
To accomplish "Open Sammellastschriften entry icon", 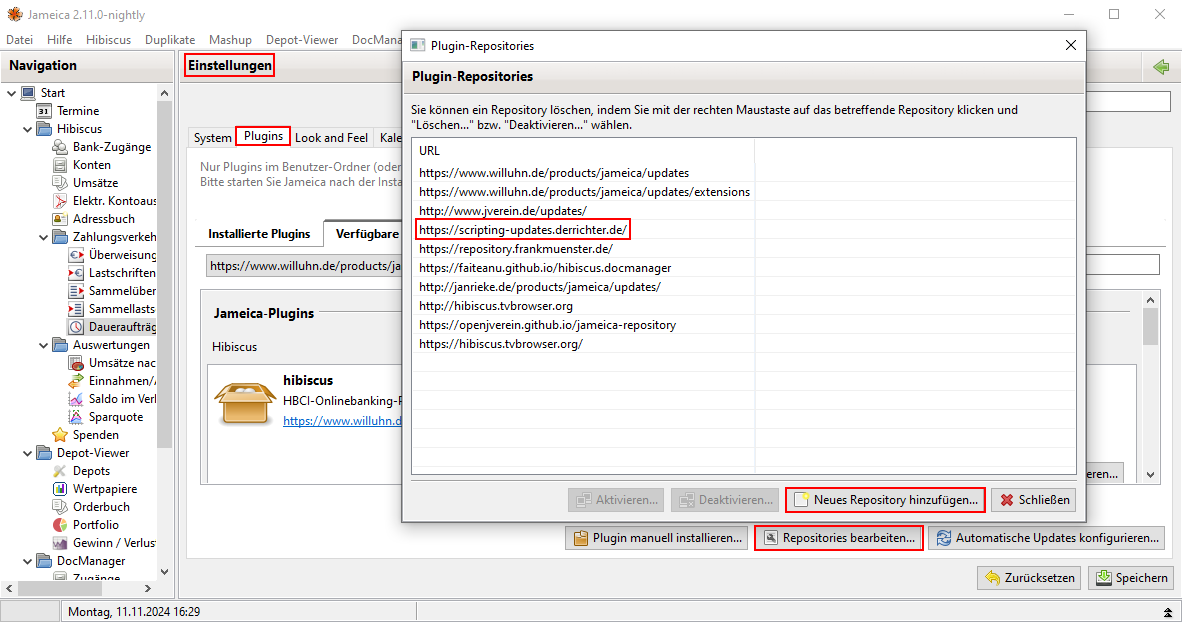I will (x=75, y=309).
